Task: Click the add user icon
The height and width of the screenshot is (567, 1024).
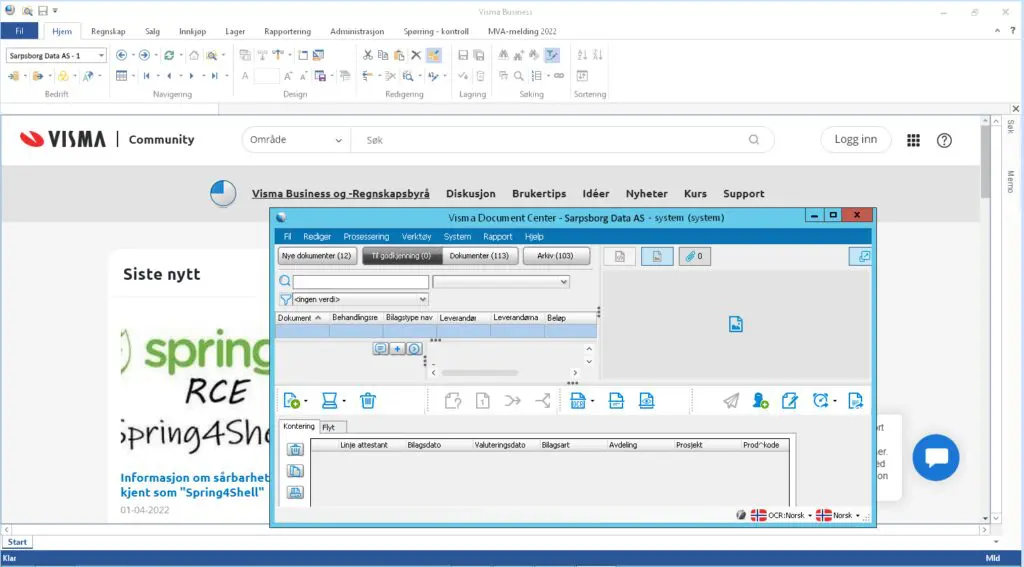Action: 760,401
